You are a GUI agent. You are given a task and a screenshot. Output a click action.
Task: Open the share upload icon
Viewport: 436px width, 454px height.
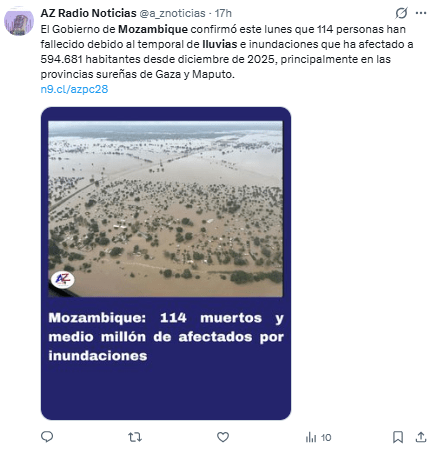(421, 437)
